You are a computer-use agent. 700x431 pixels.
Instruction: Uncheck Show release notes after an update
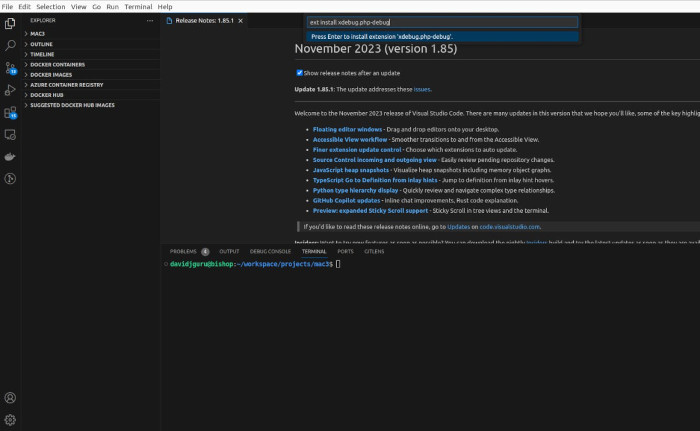tap(299, 73)
